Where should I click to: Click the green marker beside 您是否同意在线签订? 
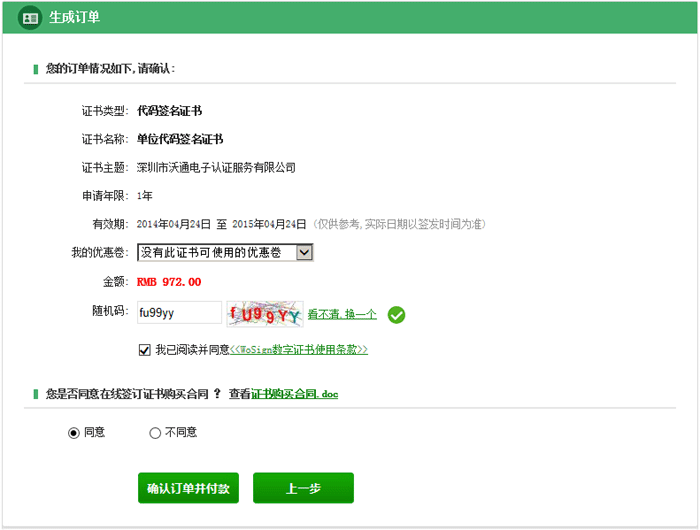tap(36, 394)
